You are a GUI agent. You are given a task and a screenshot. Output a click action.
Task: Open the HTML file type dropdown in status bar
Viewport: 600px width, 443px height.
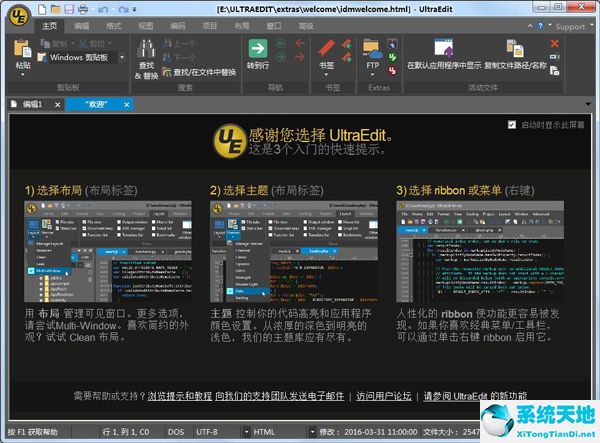[312, 432]
